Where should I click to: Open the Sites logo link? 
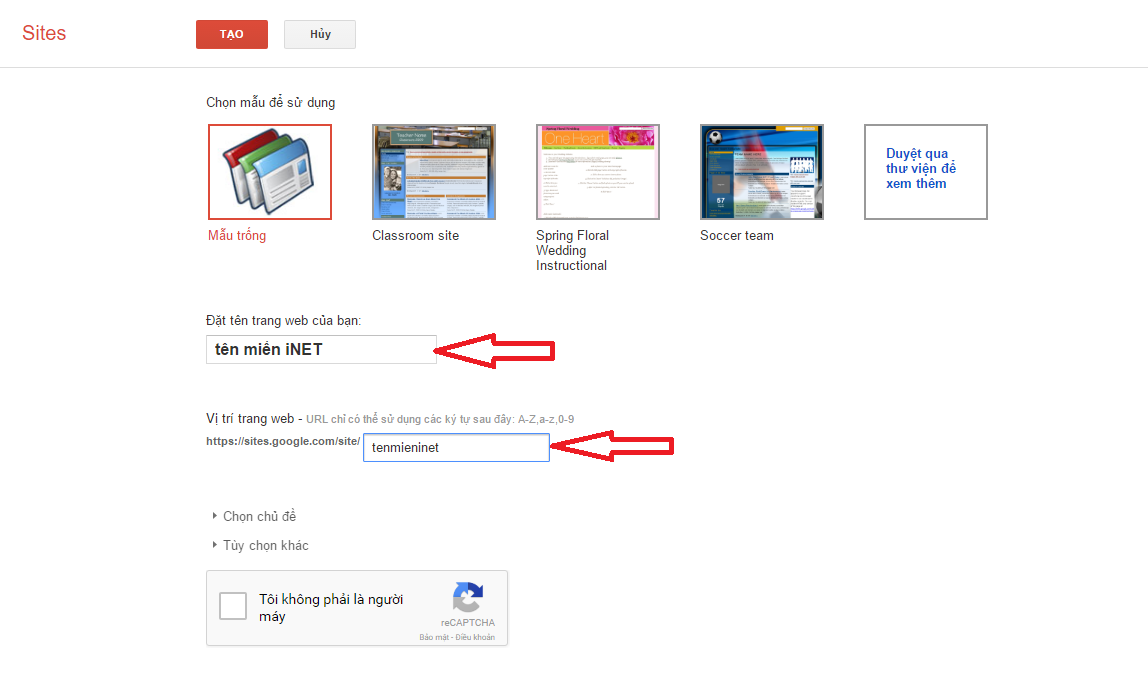pos(44,33)
